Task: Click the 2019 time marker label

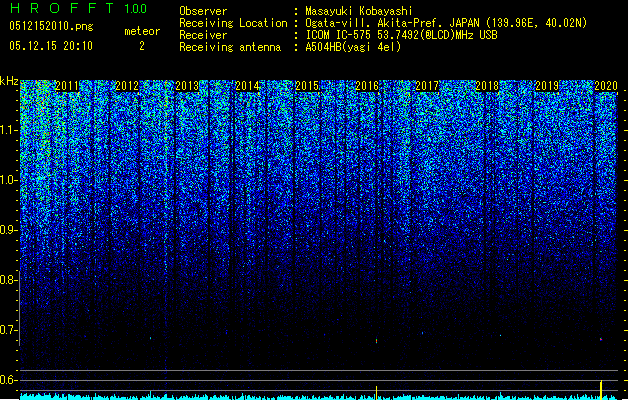Action: pos(547,86)
